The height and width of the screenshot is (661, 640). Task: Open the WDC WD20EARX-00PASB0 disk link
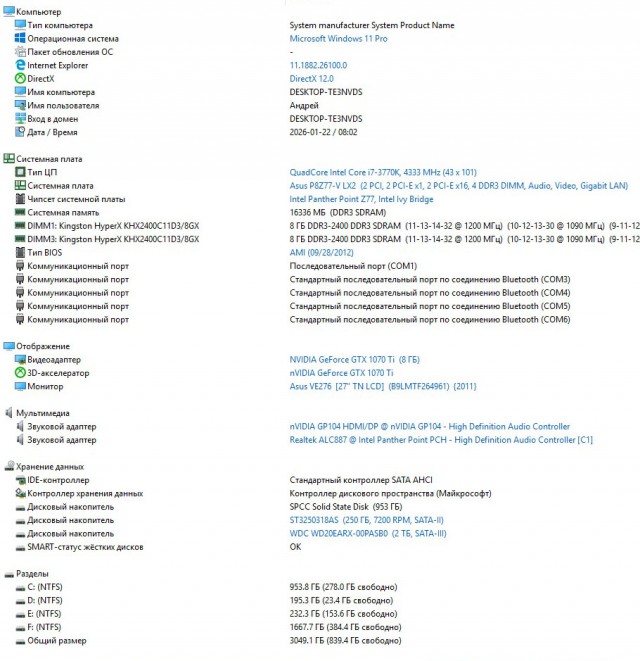coord(368,534)
